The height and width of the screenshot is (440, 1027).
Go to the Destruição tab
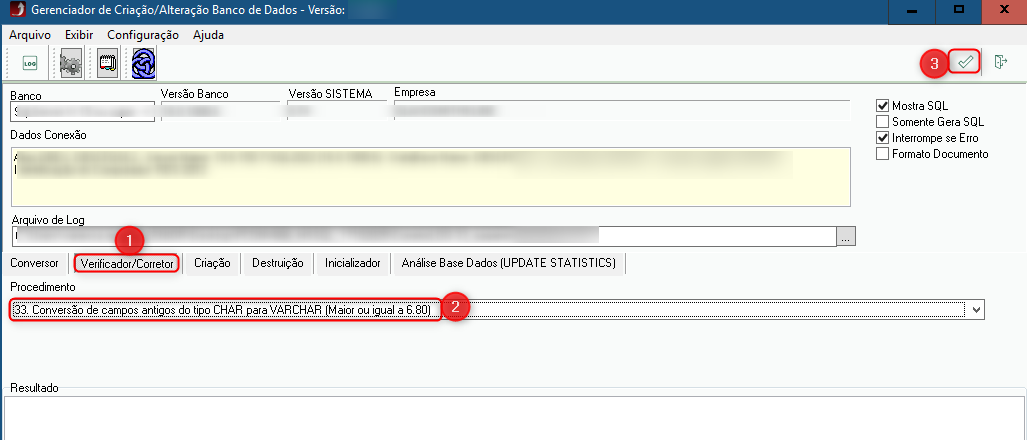[x=278, y=263]
